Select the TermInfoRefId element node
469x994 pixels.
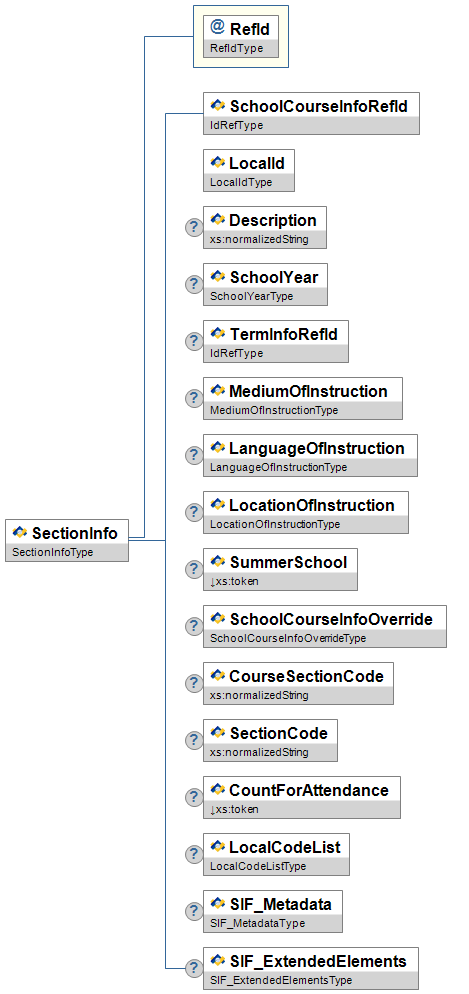coord(276,341)
